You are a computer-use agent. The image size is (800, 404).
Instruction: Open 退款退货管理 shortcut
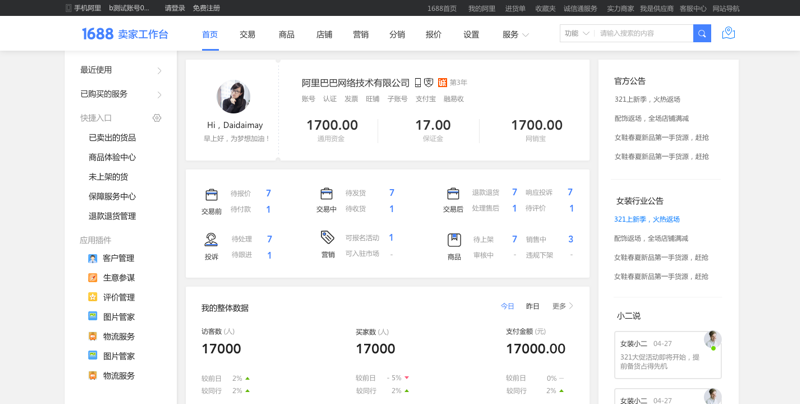tap(112, 216)
